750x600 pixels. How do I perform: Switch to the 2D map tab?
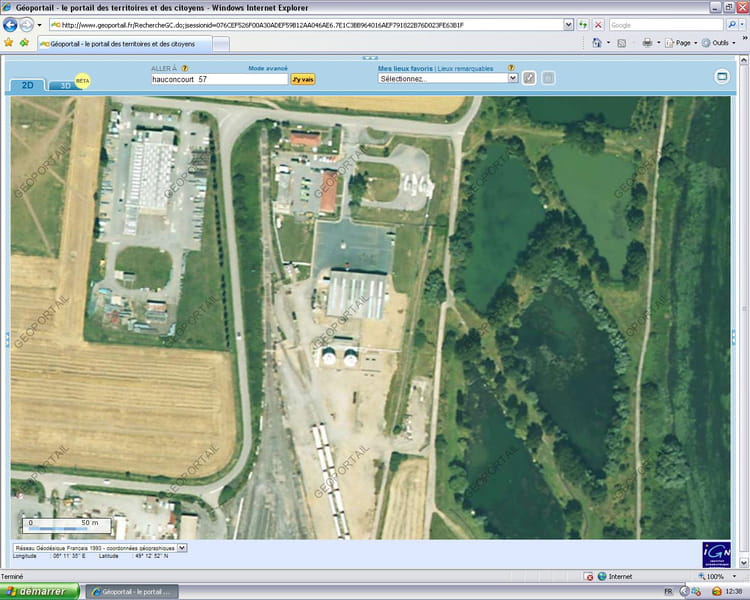pyautogui.click(x=27, y=86)
